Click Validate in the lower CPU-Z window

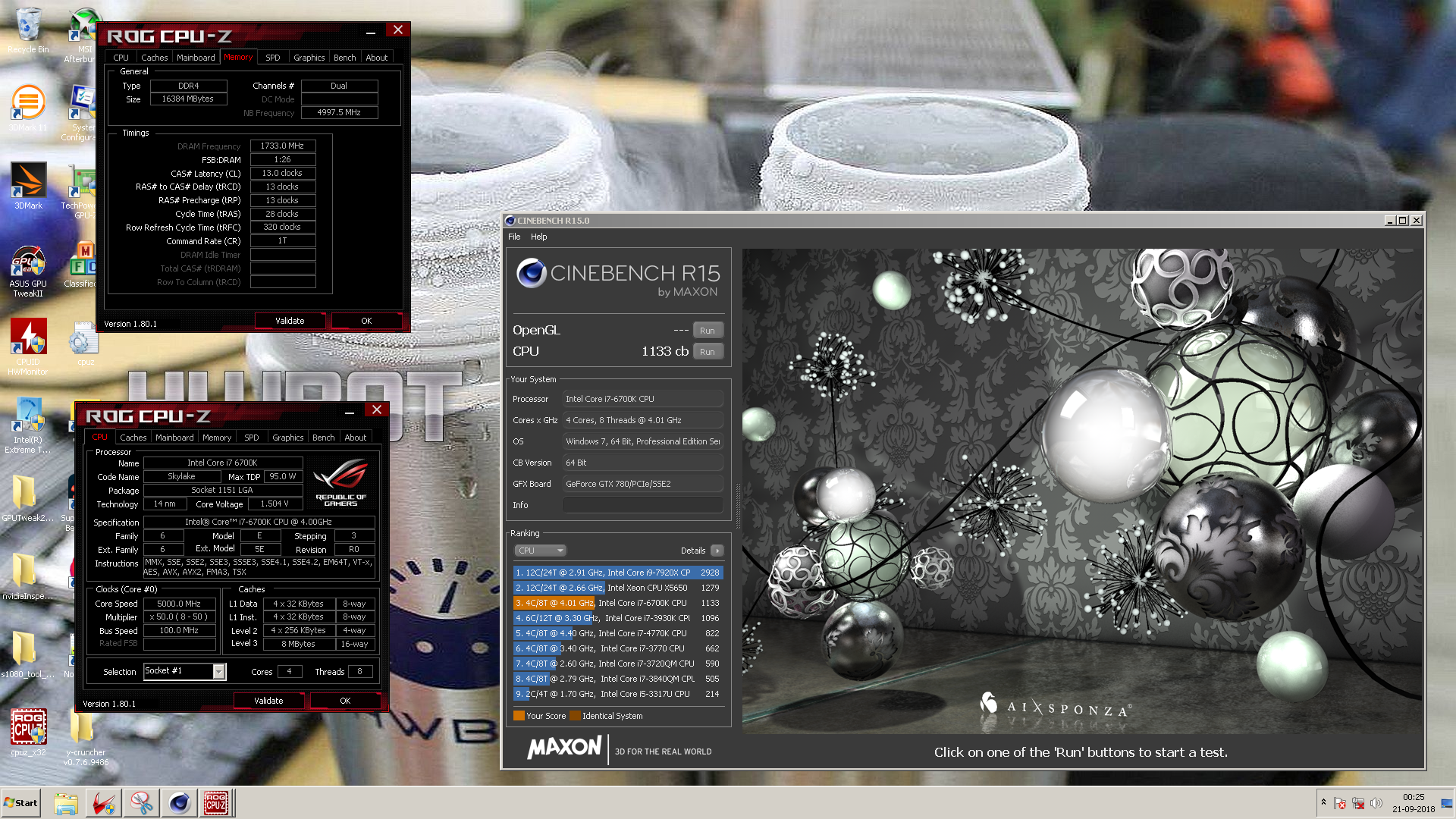268,701
